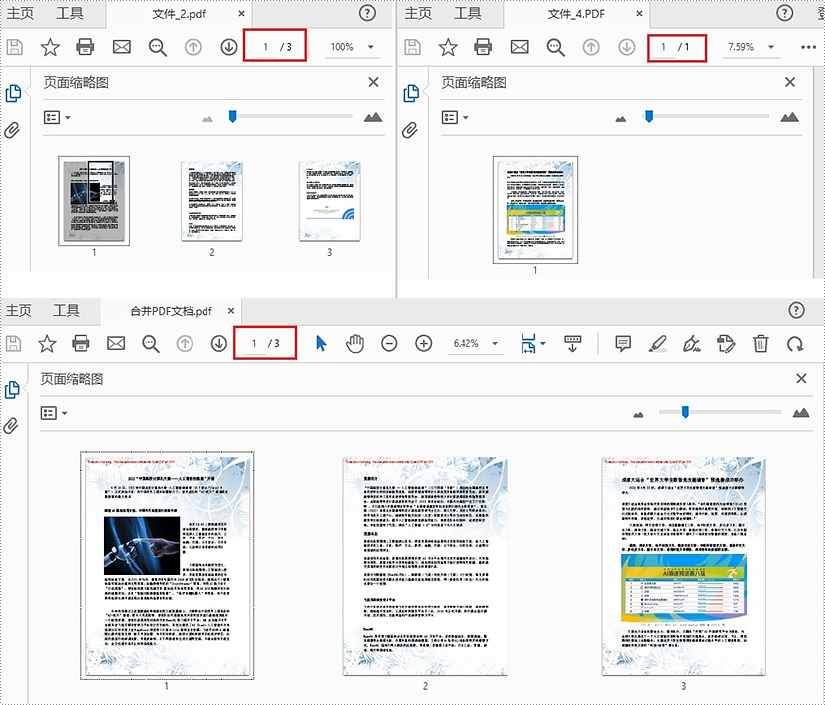The height and width of the screenshot is (705, 825).
Task: Open 工具 tab in 合并PDF文档 window
Action: (x=66, y=310)
